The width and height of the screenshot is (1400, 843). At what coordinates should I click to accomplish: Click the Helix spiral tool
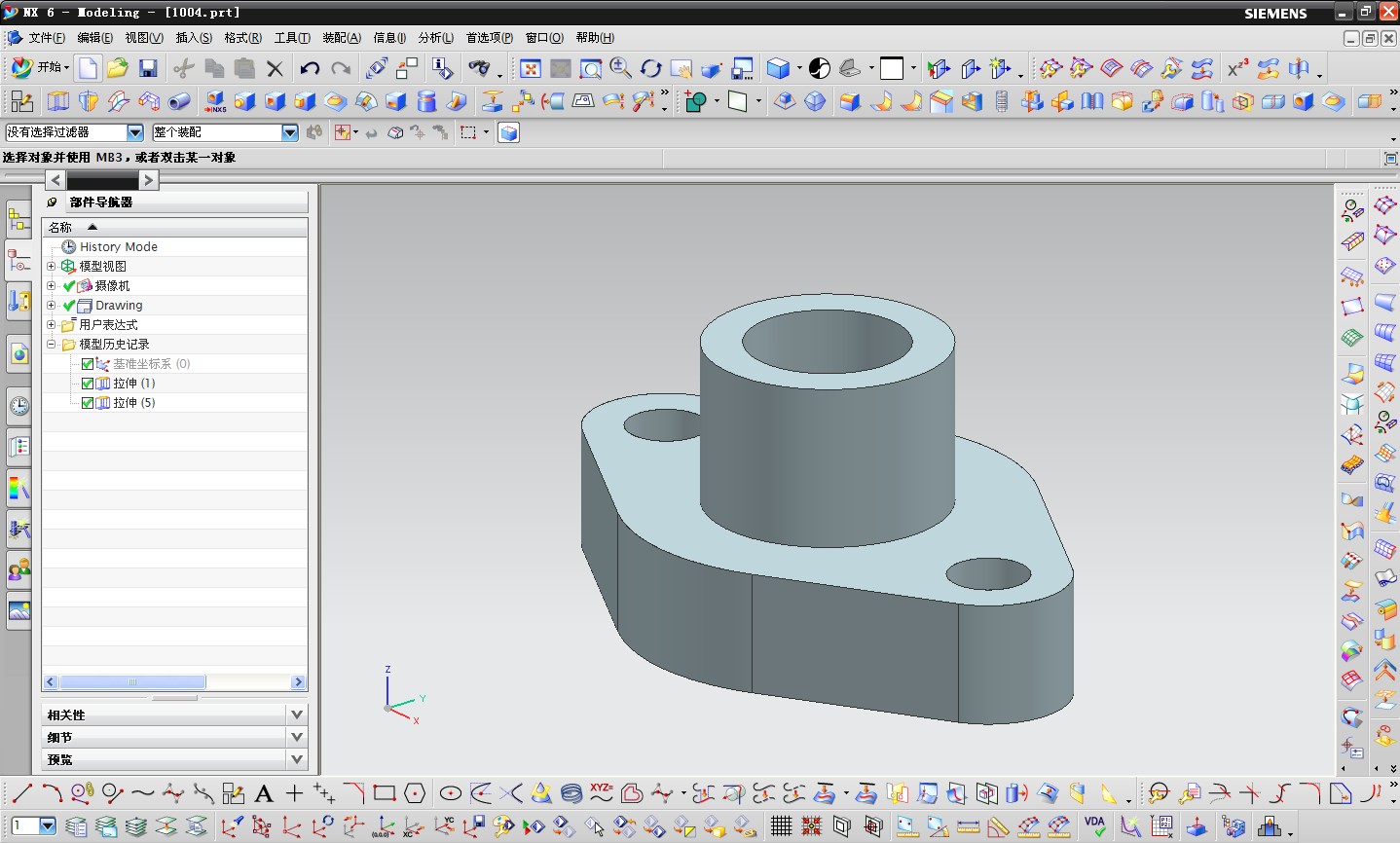click(571, 793)
